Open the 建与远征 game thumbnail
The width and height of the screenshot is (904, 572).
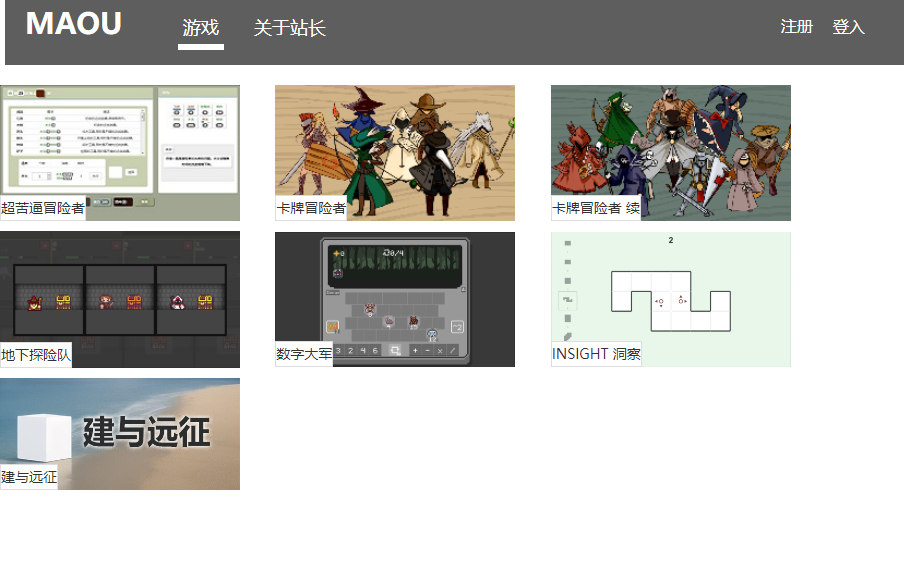120,434
